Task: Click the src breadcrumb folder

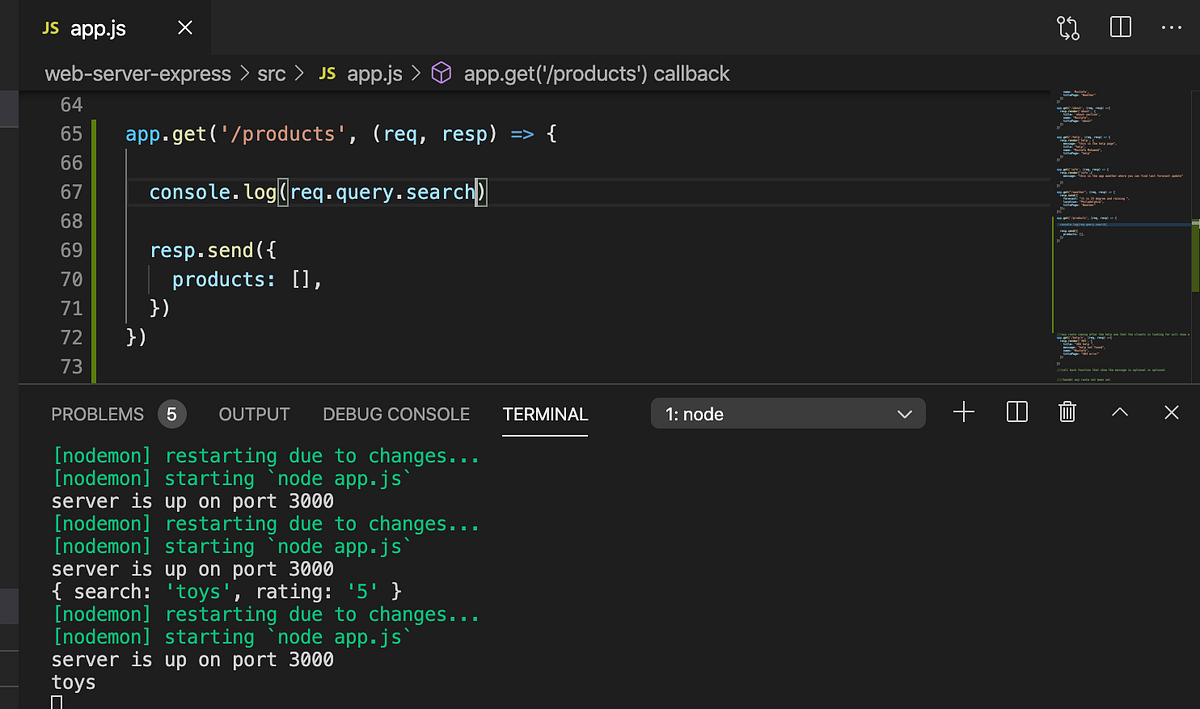Action: click(271, 74)
